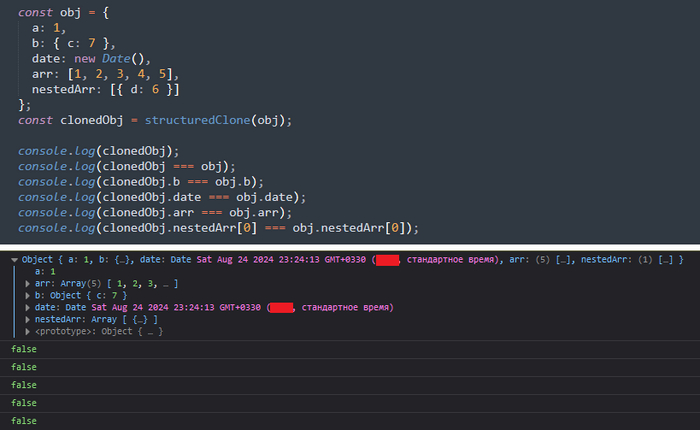
Task: Expand the arr: Array(5) entry
Action: pos(27,284)
